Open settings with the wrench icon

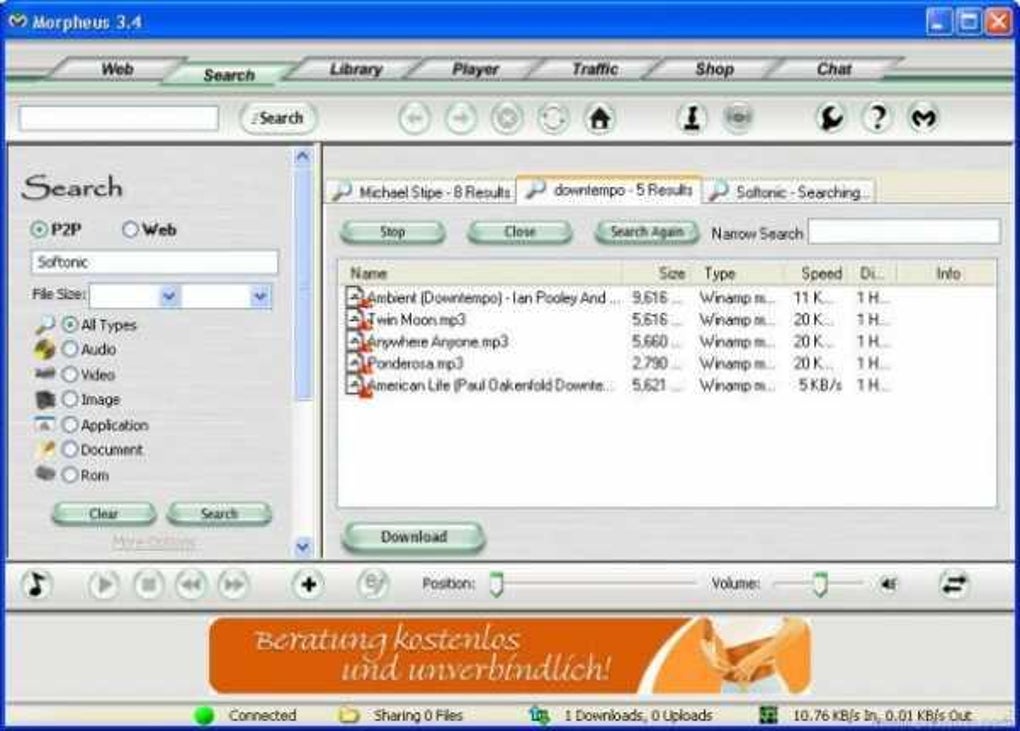pyautogui.click(x=831, y=118)
